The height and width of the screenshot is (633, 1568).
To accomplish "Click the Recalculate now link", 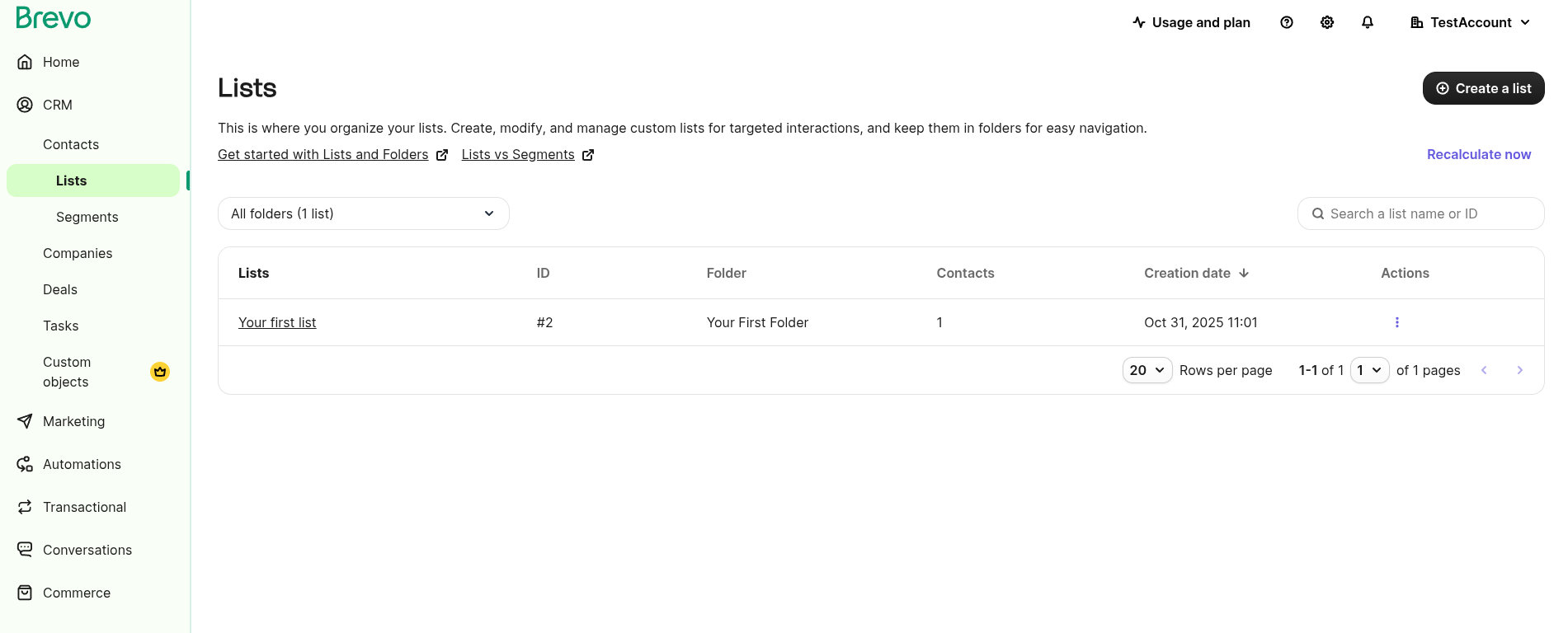I will (1478, 154).
